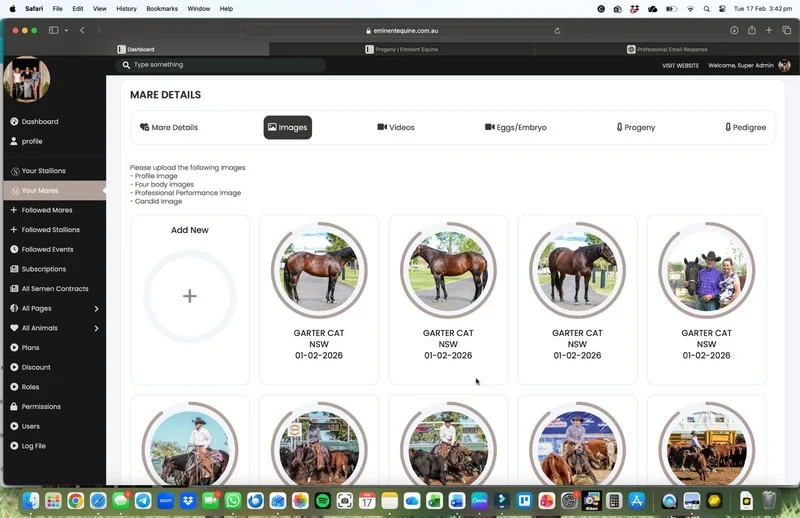
Task: Open rider against blue sky thumbnail
Action: pyautogui.click(x=190, y=447)
